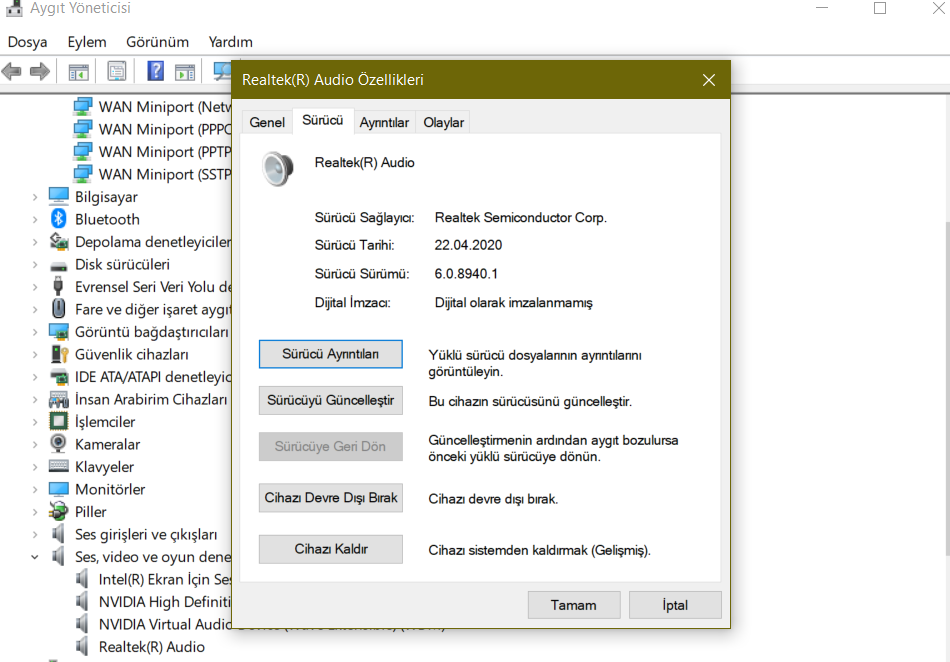Viewport: 950px width, 662px height.
Task: Click the Monitörler display icon
Action: tap(59, 489)
